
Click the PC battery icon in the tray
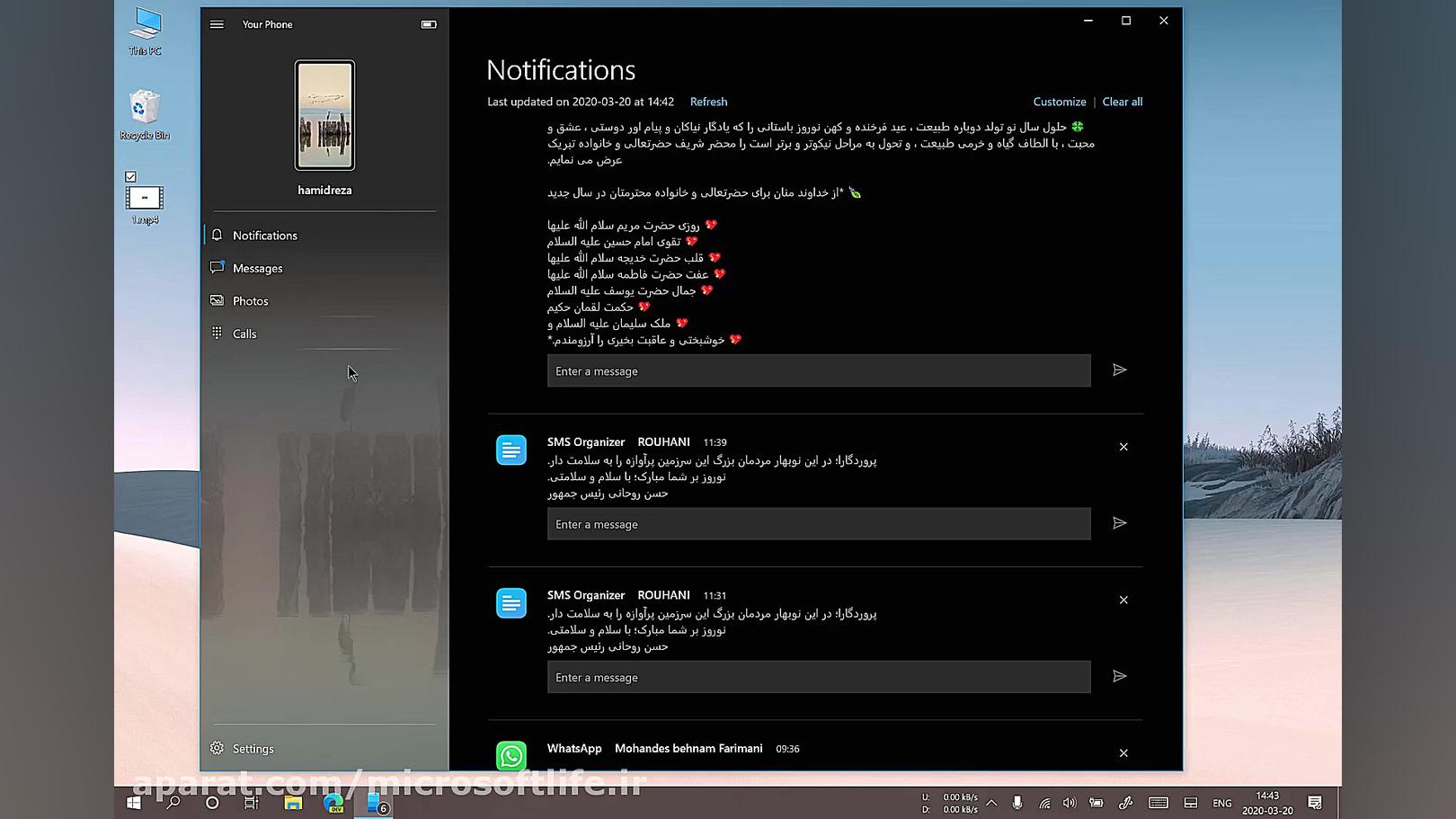click(x=1096, y=803)
